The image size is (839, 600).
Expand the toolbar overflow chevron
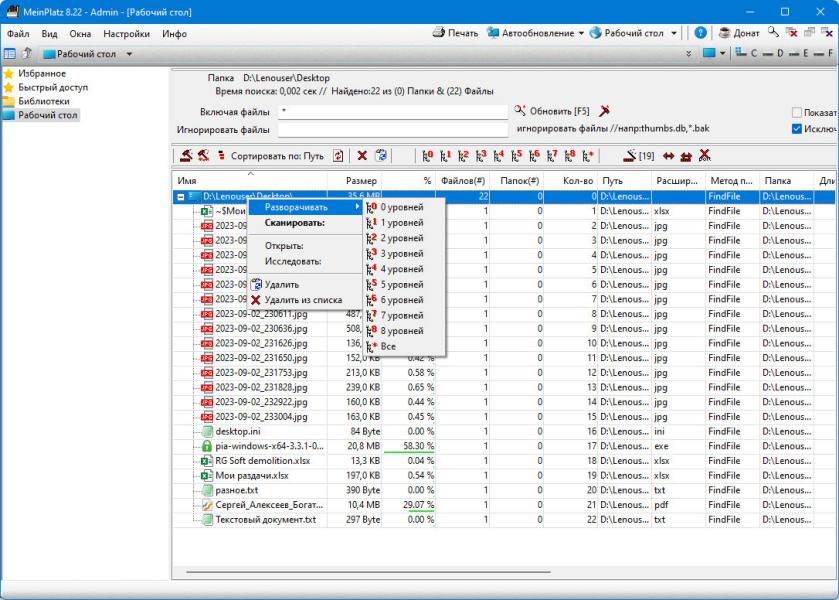(689, 54)
